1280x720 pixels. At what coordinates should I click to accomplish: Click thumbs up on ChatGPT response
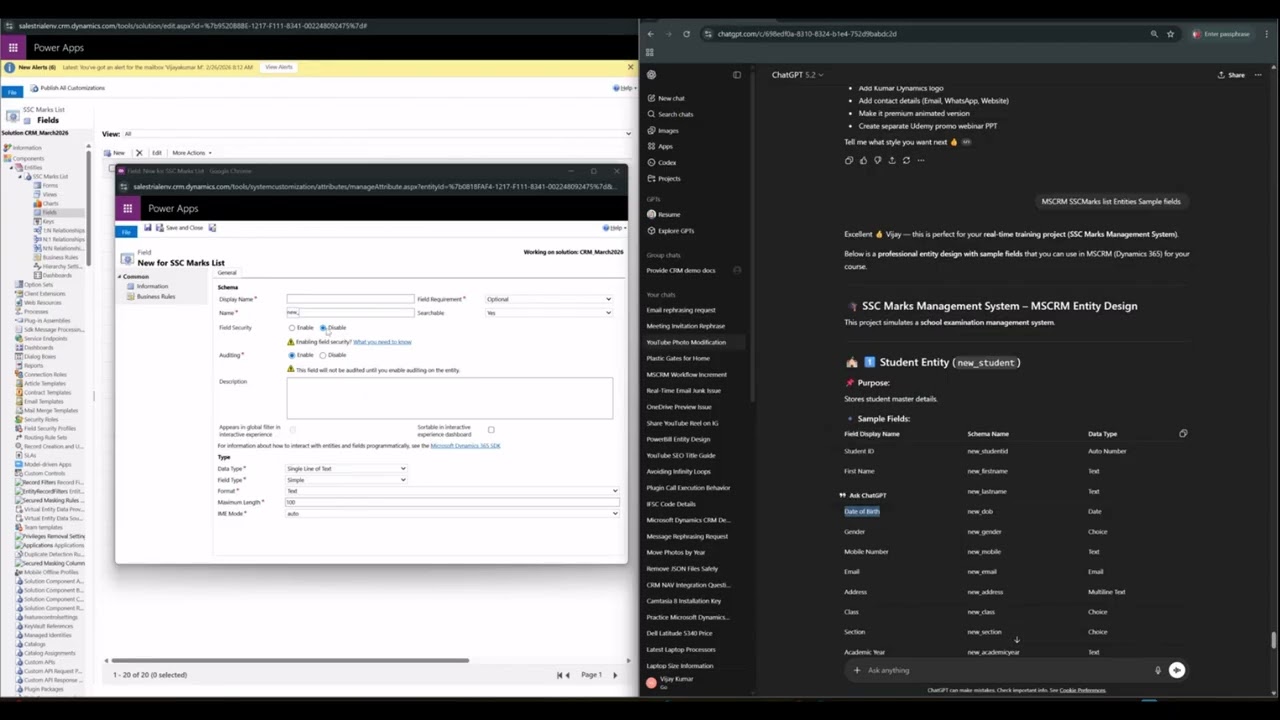tap(863, 160)
